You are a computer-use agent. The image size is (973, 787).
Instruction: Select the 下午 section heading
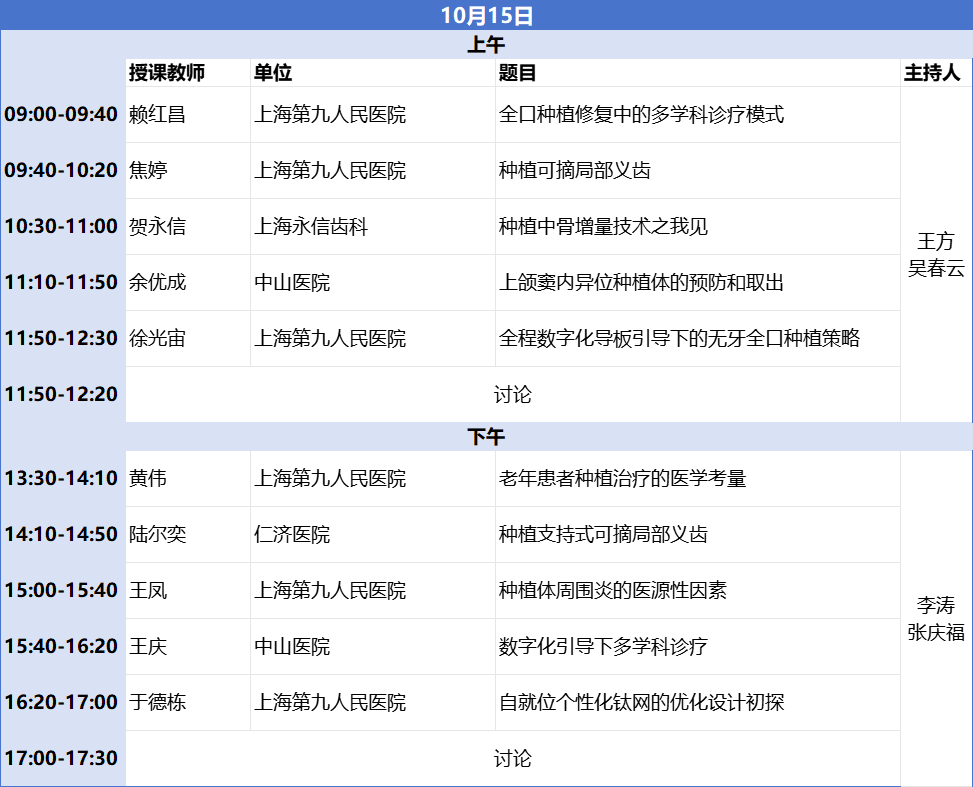coord(486,437)
